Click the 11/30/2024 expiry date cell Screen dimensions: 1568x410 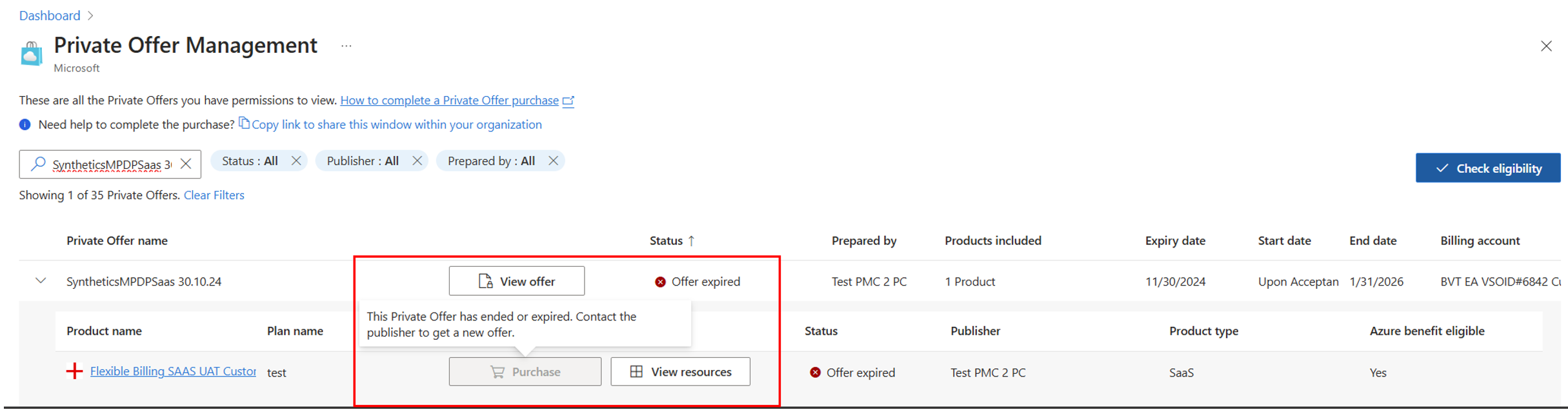click(x=1175, y=282)
